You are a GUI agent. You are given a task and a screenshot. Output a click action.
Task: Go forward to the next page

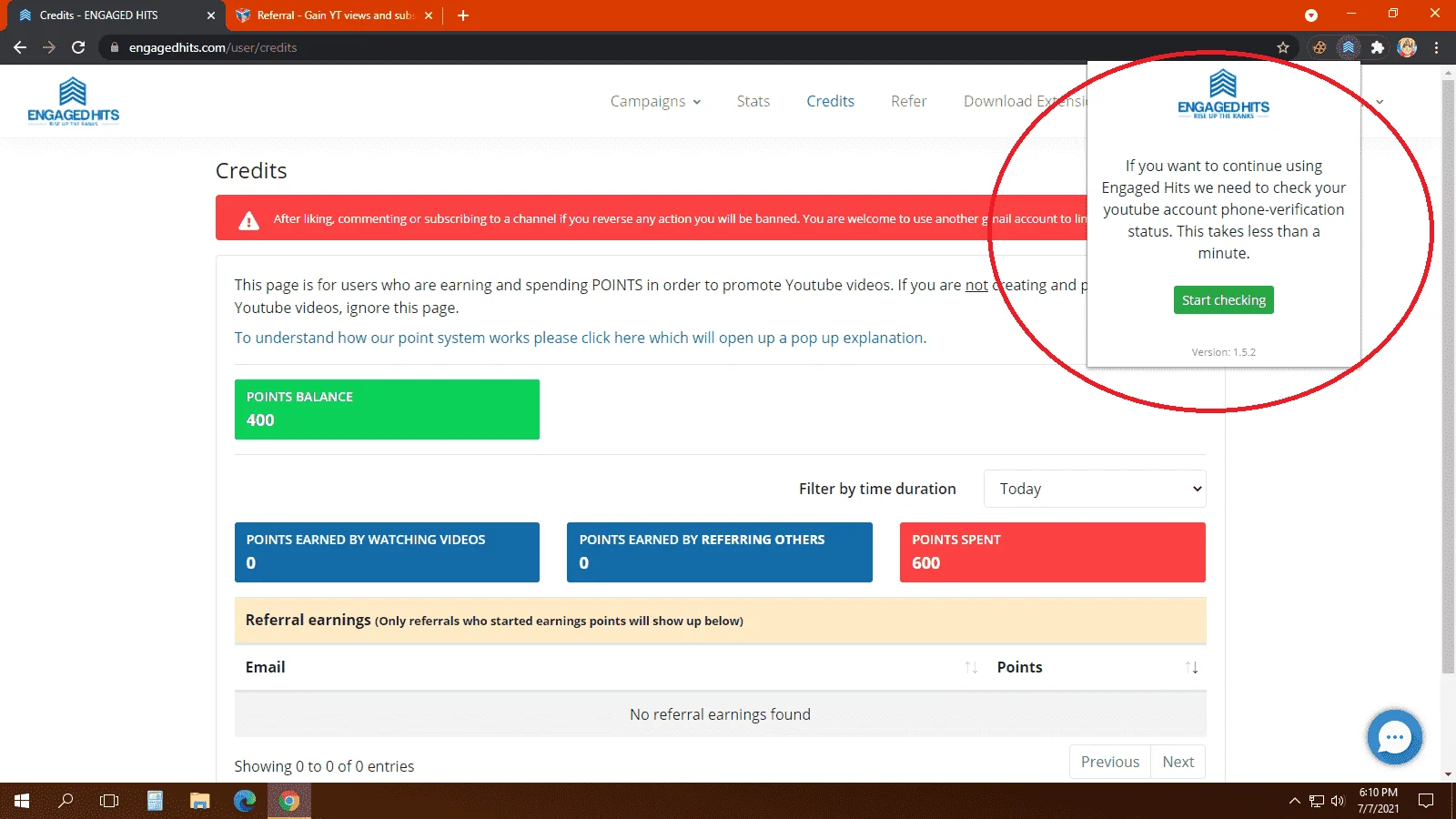click(49, 47)
